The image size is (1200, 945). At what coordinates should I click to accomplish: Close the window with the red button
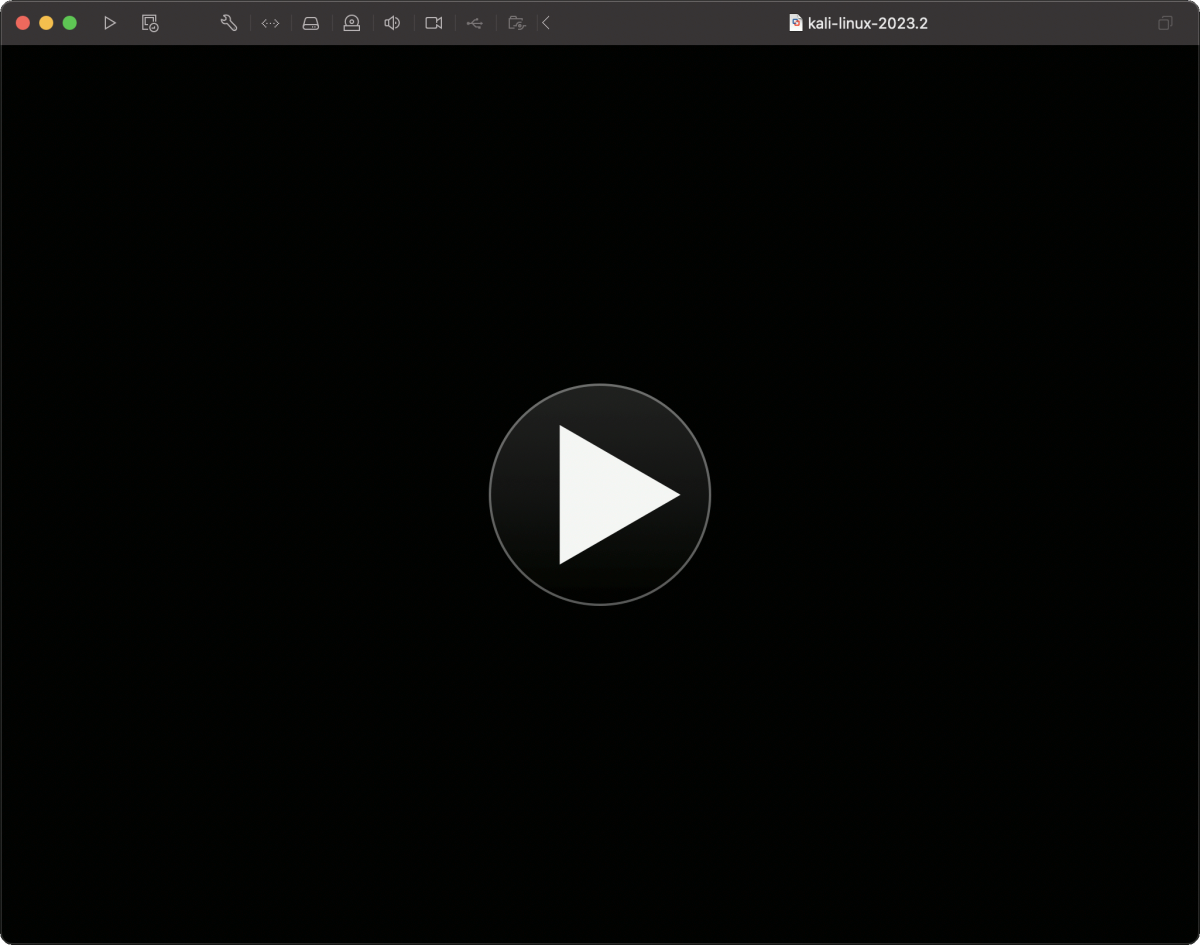tap(23, 23)
